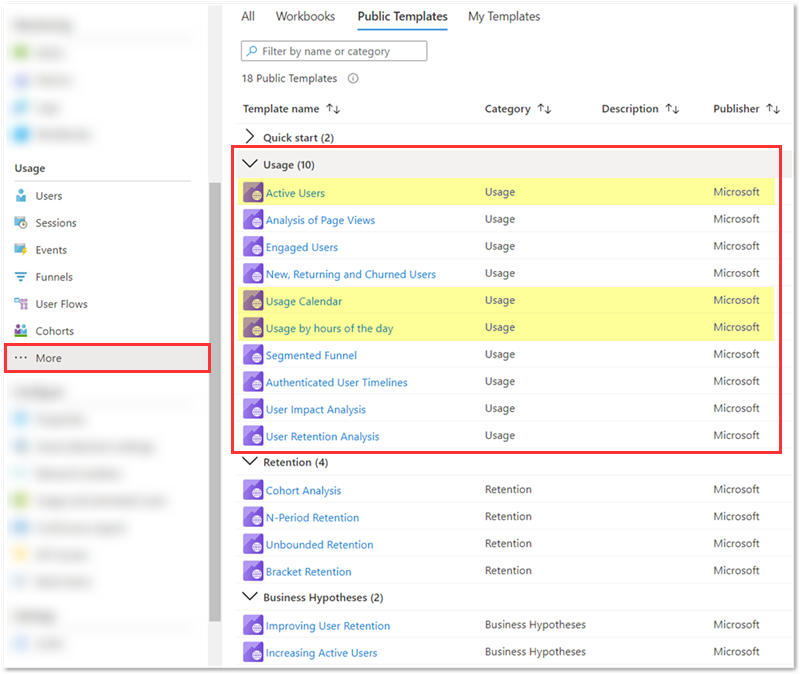Open the Events icon in sidebar

(21, 250)
